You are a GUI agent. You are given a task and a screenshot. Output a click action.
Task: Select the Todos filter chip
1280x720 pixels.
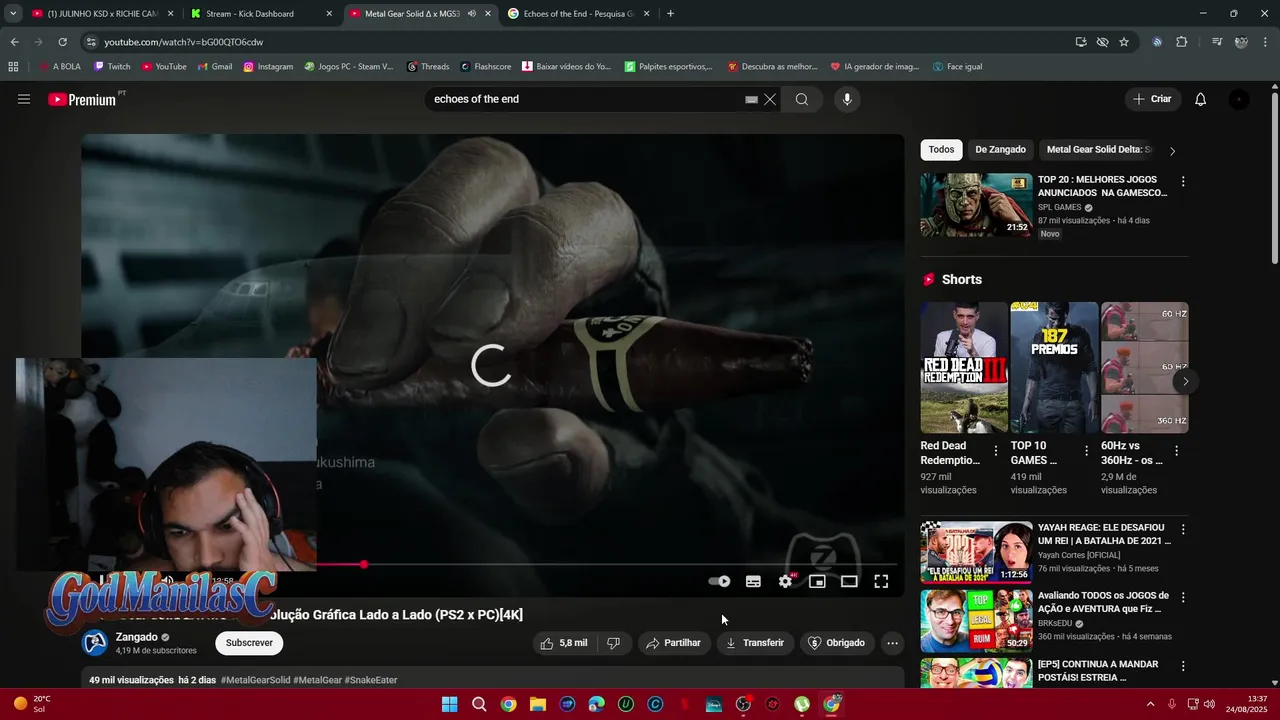point(941,150)
